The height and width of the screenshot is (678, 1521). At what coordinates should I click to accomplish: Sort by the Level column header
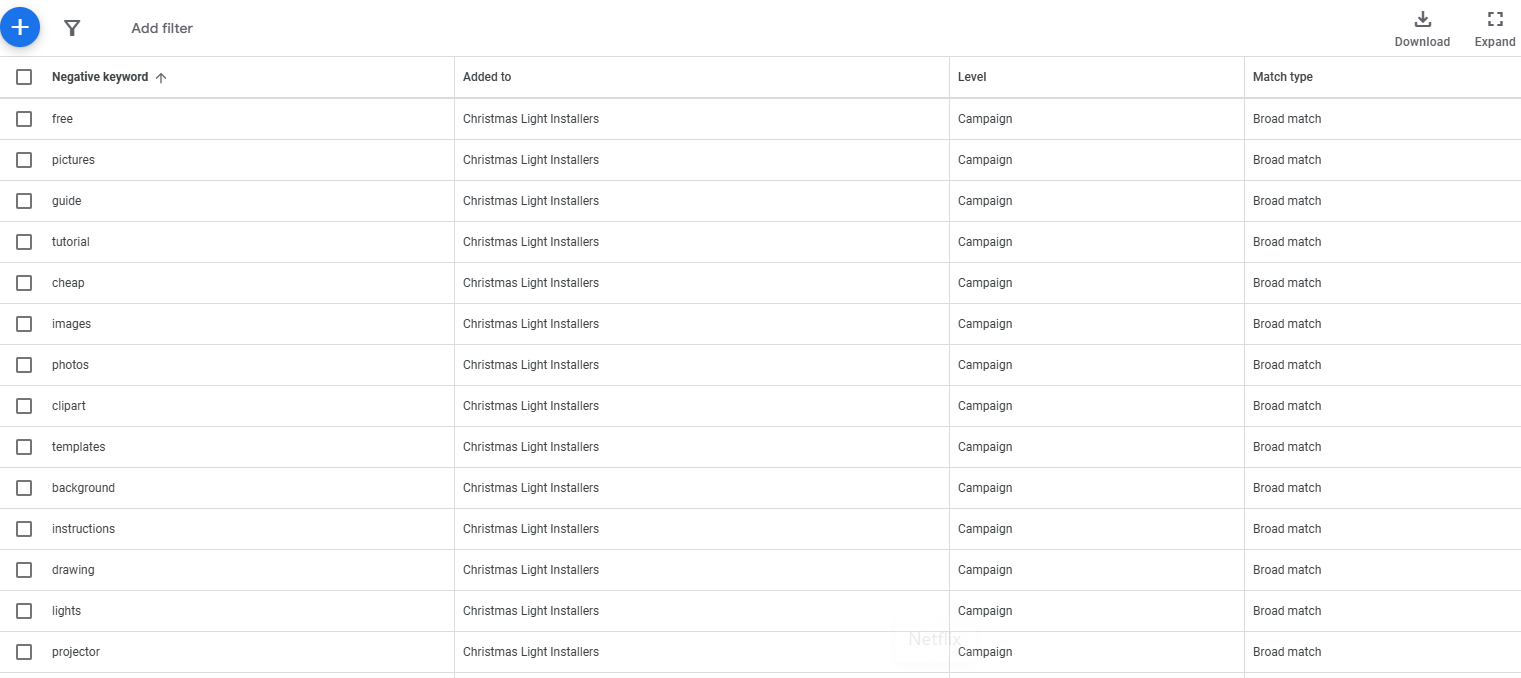pos(972,77)
